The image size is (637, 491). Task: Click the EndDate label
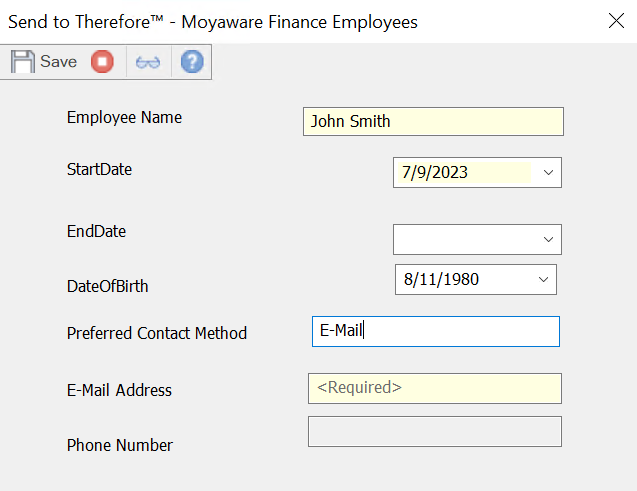pos(97,231)
